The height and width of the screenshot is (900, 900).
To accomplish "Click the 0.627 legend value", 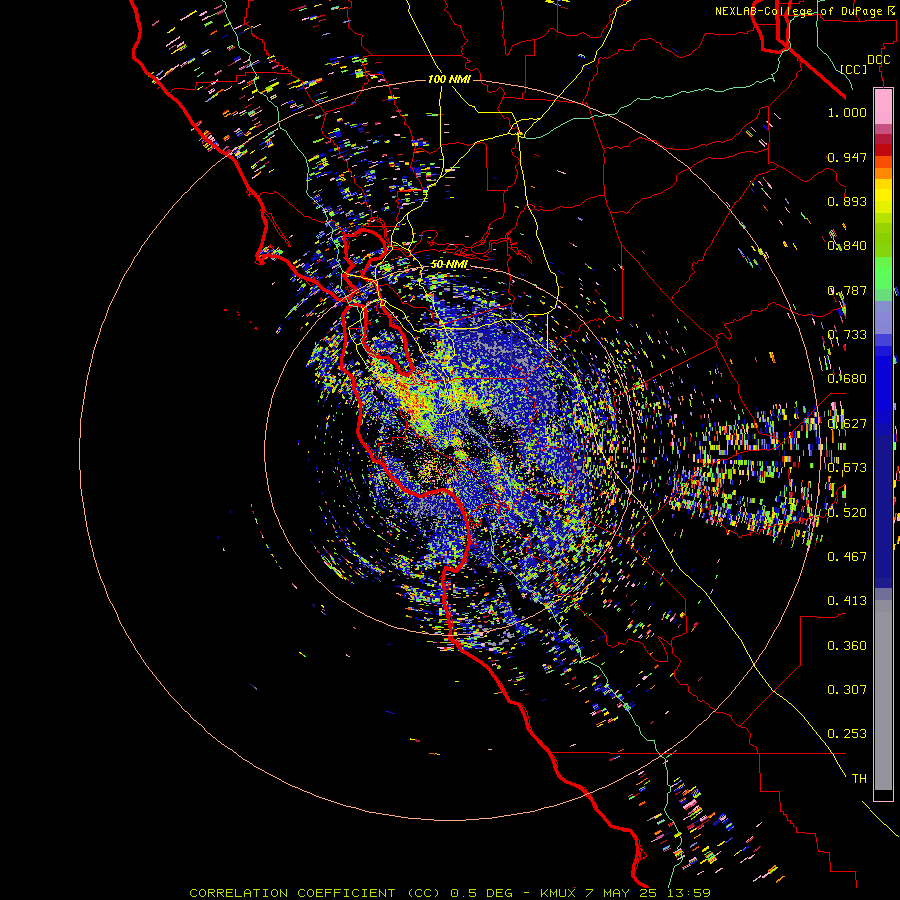I will click(847, 424).
